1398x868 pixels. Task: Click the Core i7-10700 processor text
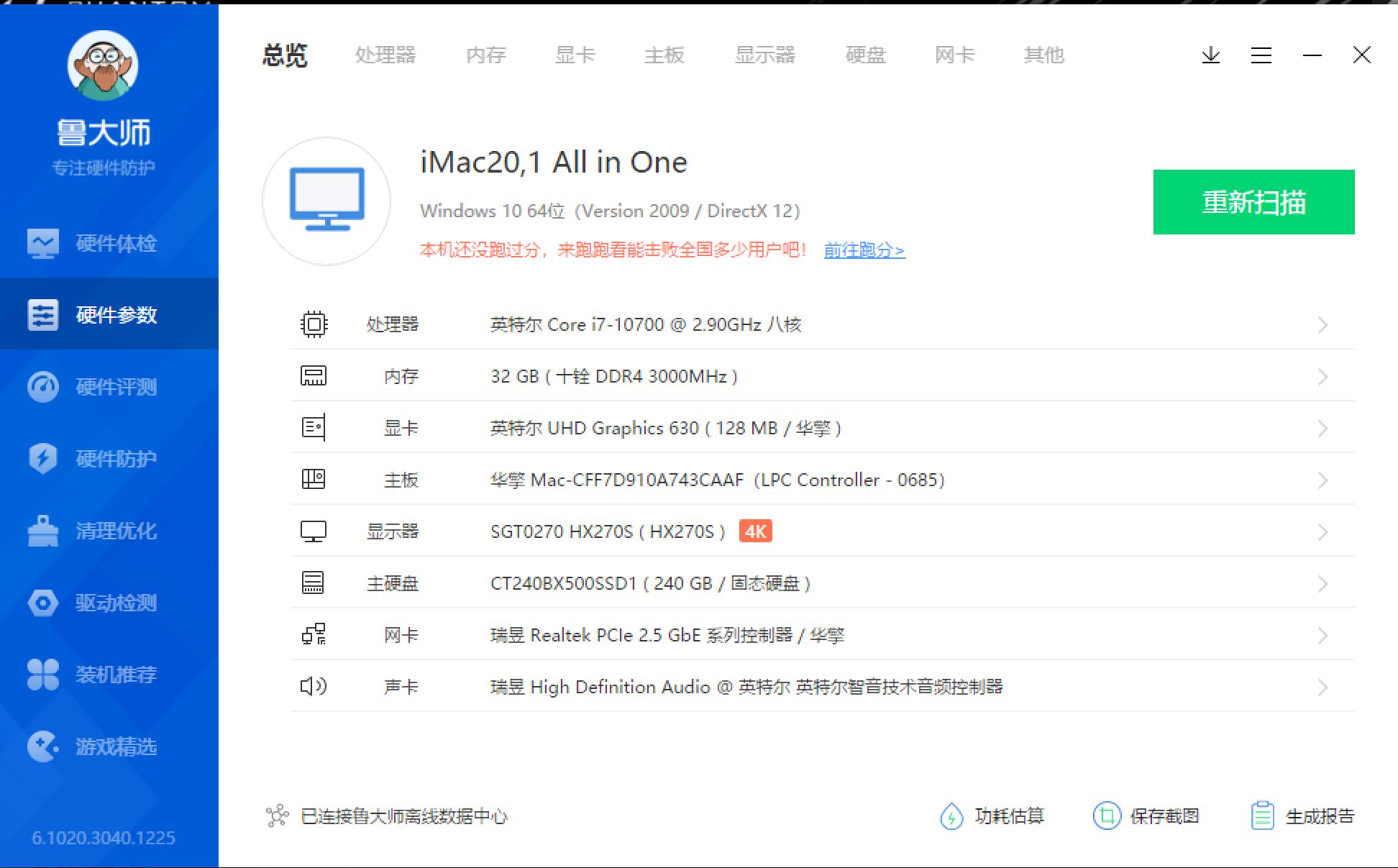click(x=646, y=324)
